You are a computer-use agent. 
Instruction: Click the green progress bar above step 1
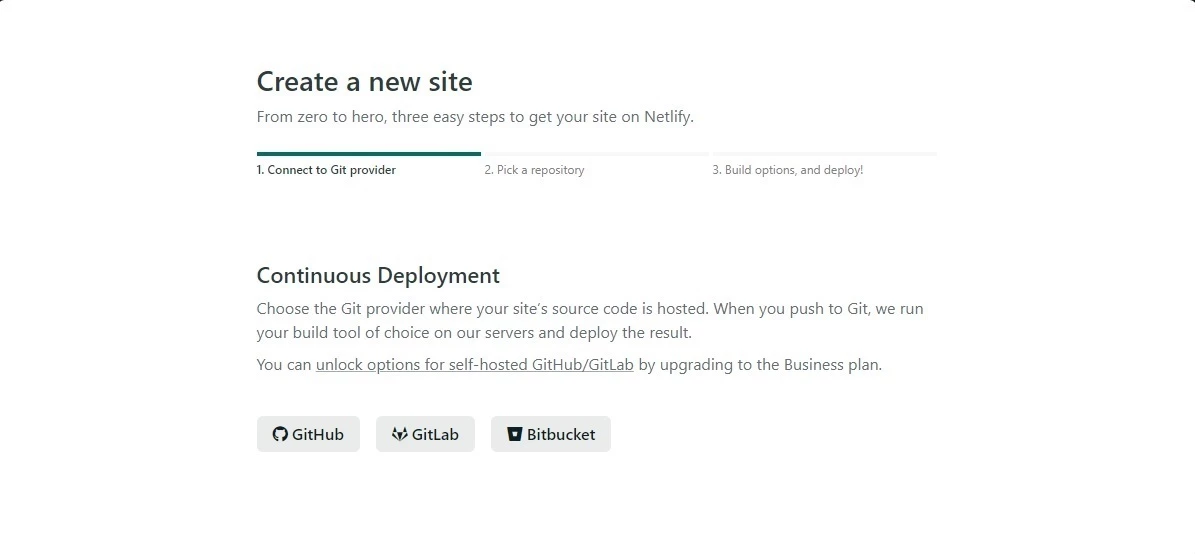[368, 154]
